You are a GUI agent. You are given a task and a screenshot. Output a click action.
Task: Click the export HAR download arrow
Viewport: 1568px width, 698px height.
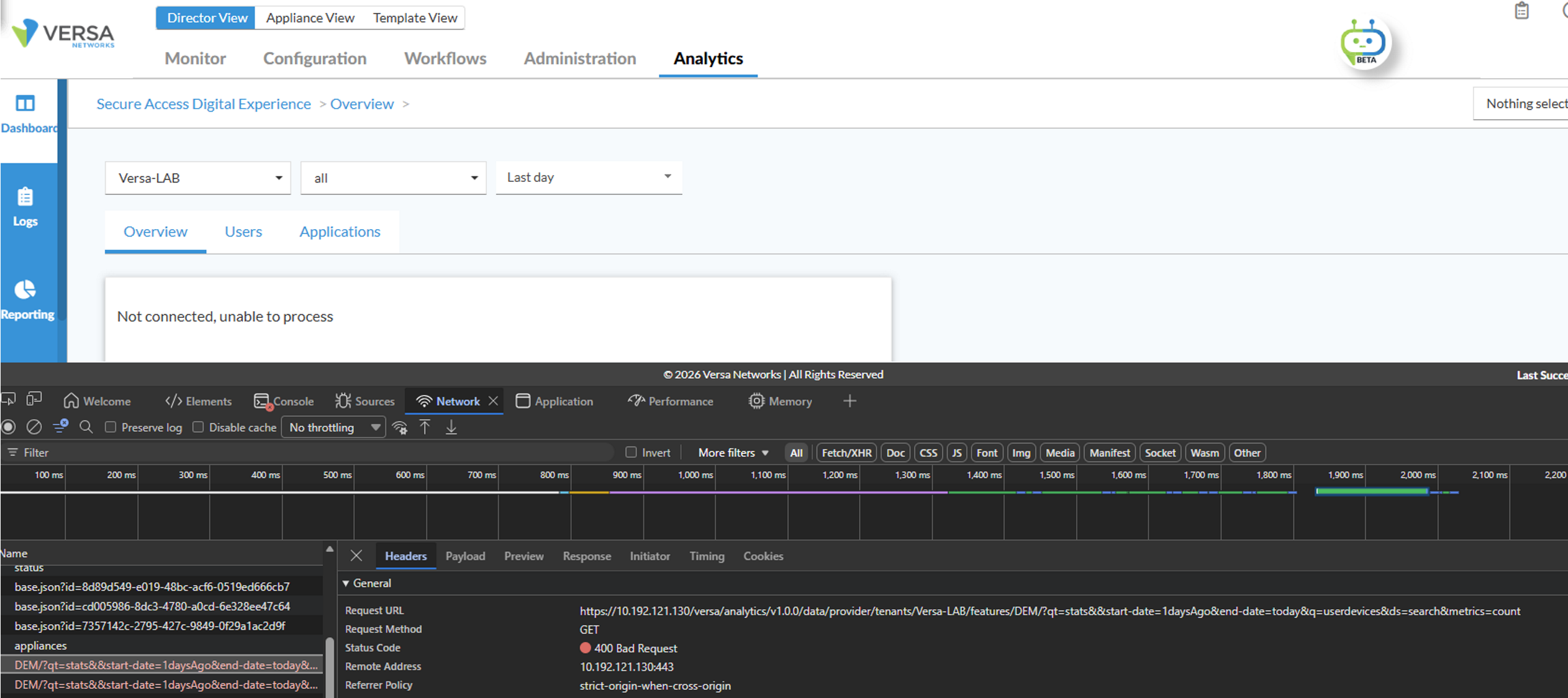[451, 427]
